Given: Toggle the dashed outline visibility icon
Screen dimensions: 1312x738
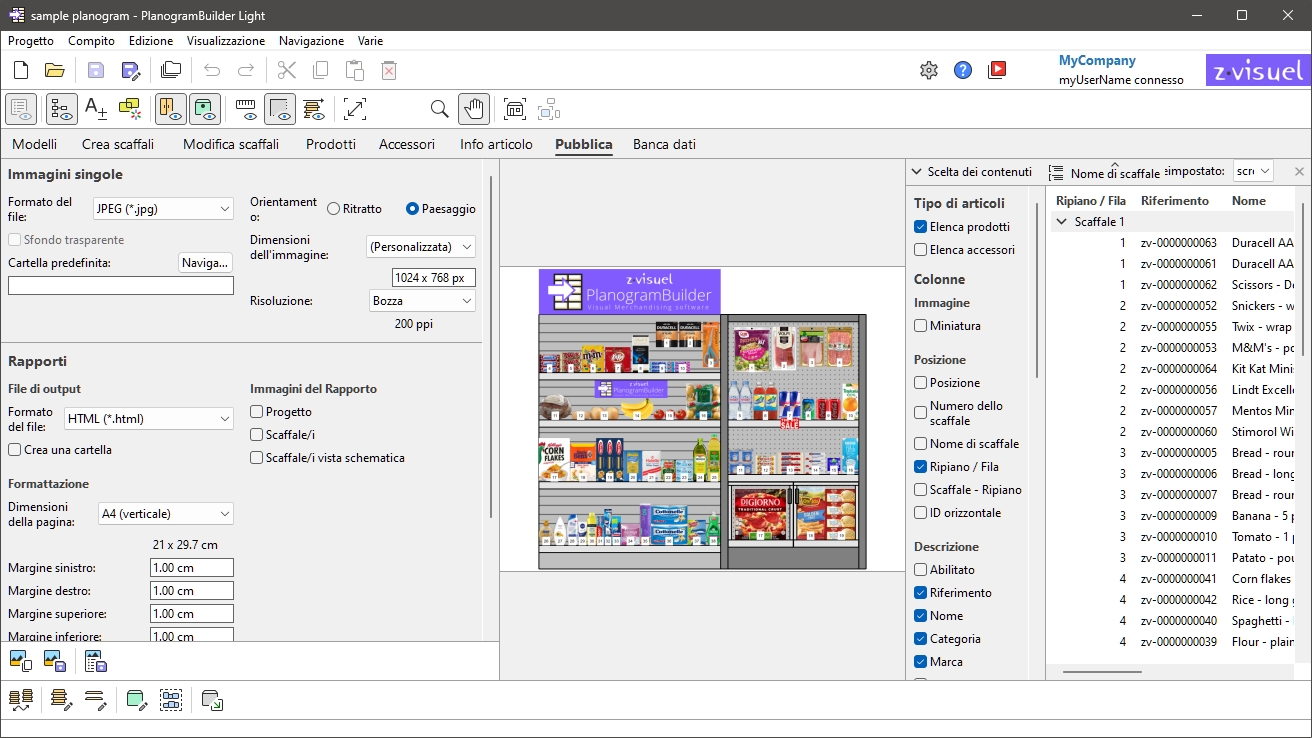Looking at the screenshot, I should coord(280,109).
